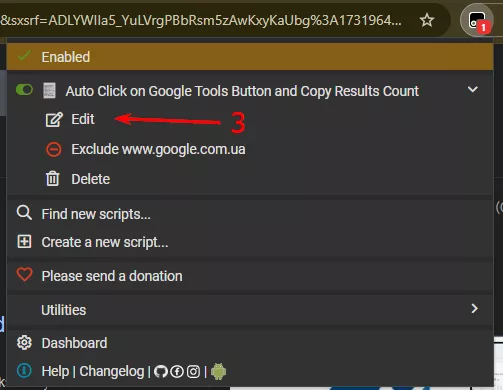Image resolution: width=503 pixels, height=390 pixels.
Task: Open the Auto Click on Google Tools script
Action: (x=242, y=91)
